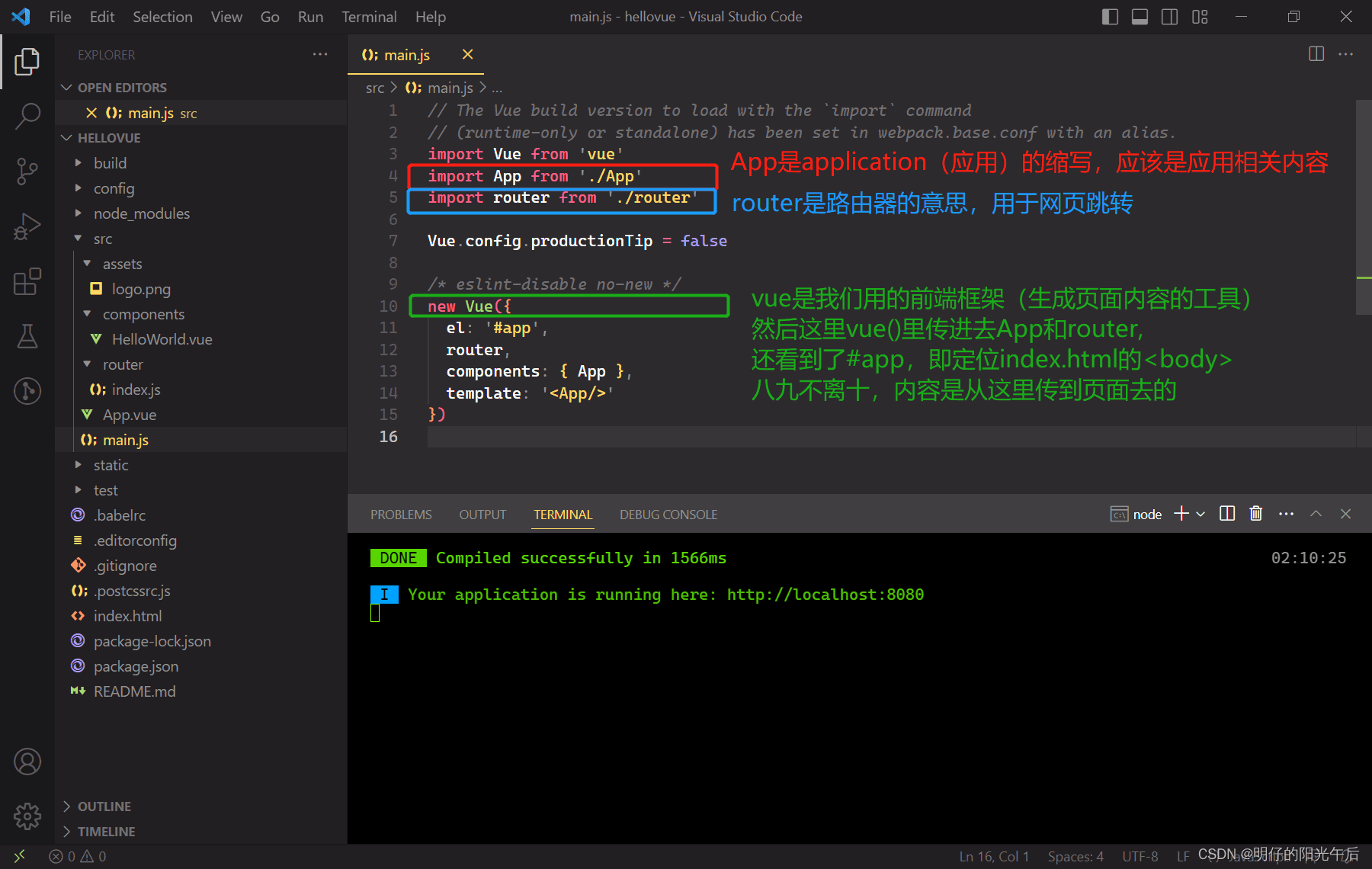Open the new terminal launch profile dropdown
1372x869 pixels.
point(1201,514)
